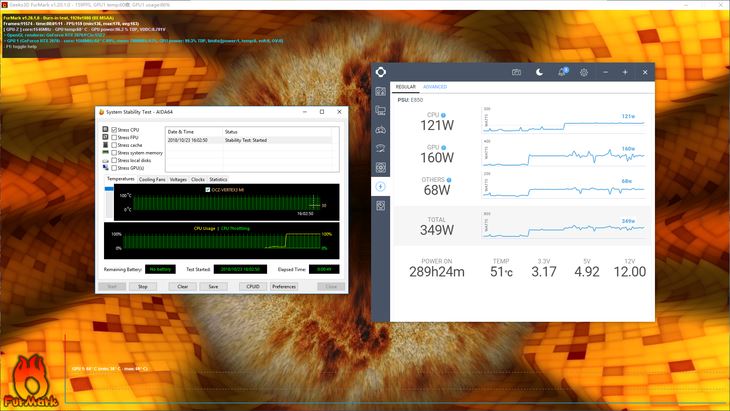
Task: Open the dashboard icon in CAM sidebar
Action: (380, 91)
